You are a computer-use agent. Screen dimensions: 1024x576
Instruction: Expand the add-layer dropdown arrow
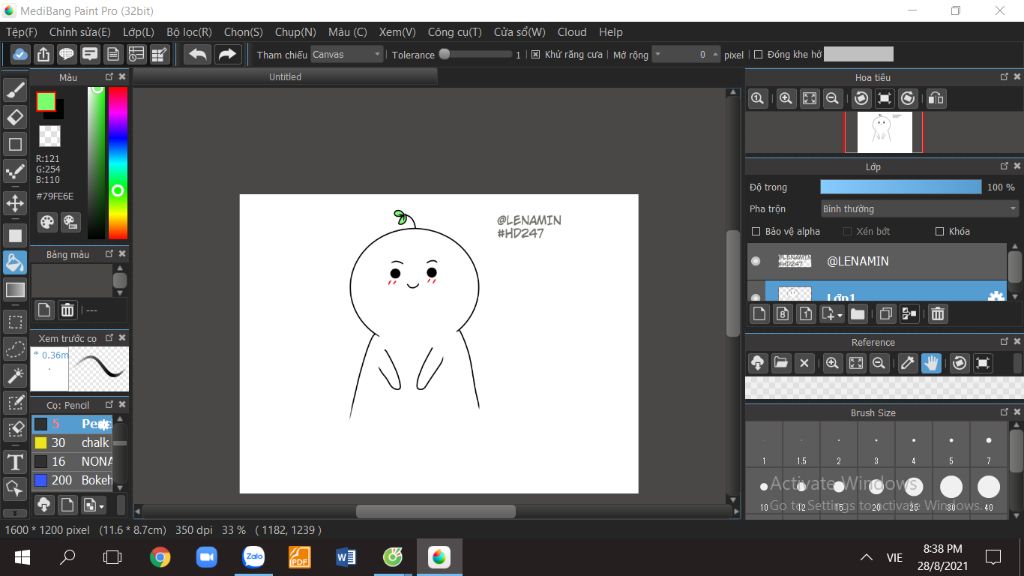pyautogui.click(x=839, y=315)
